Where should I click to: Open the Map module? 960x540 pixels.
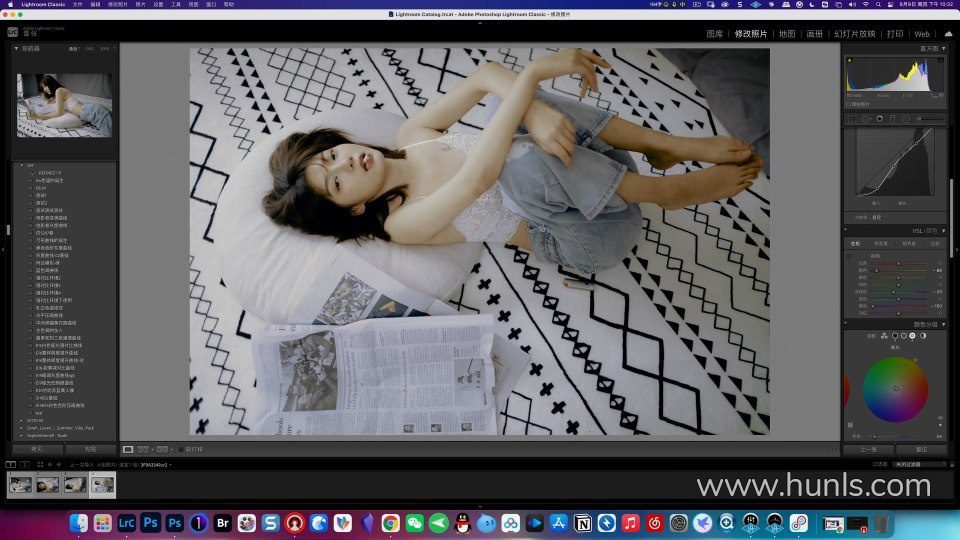787,33
